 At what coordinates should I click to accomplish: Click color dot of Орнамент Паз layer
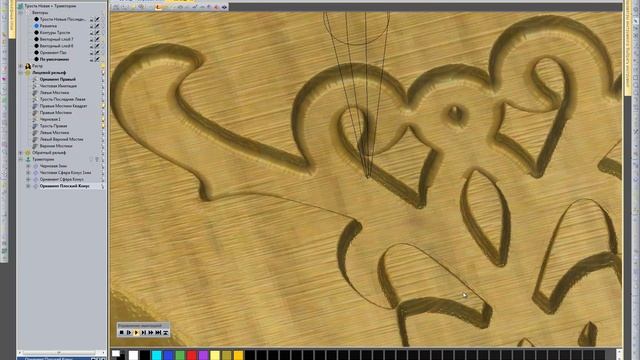[x=36, y=52]
